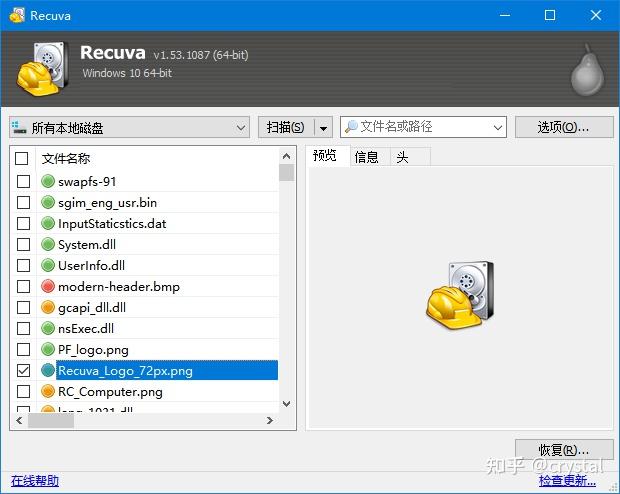The width and height of the screenshot is (620, 494).
Task: Sort by the 文件名称 column header
Action: tap(66, 159)
